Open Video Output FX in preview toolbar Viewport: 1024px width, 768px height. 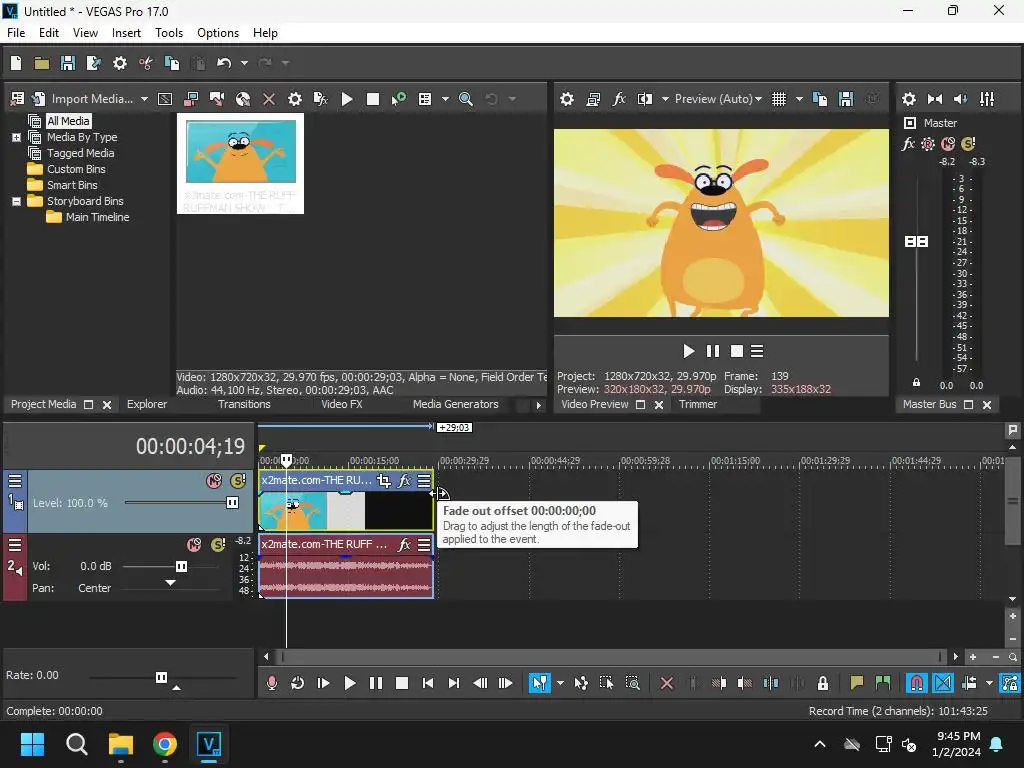[619, 99]
